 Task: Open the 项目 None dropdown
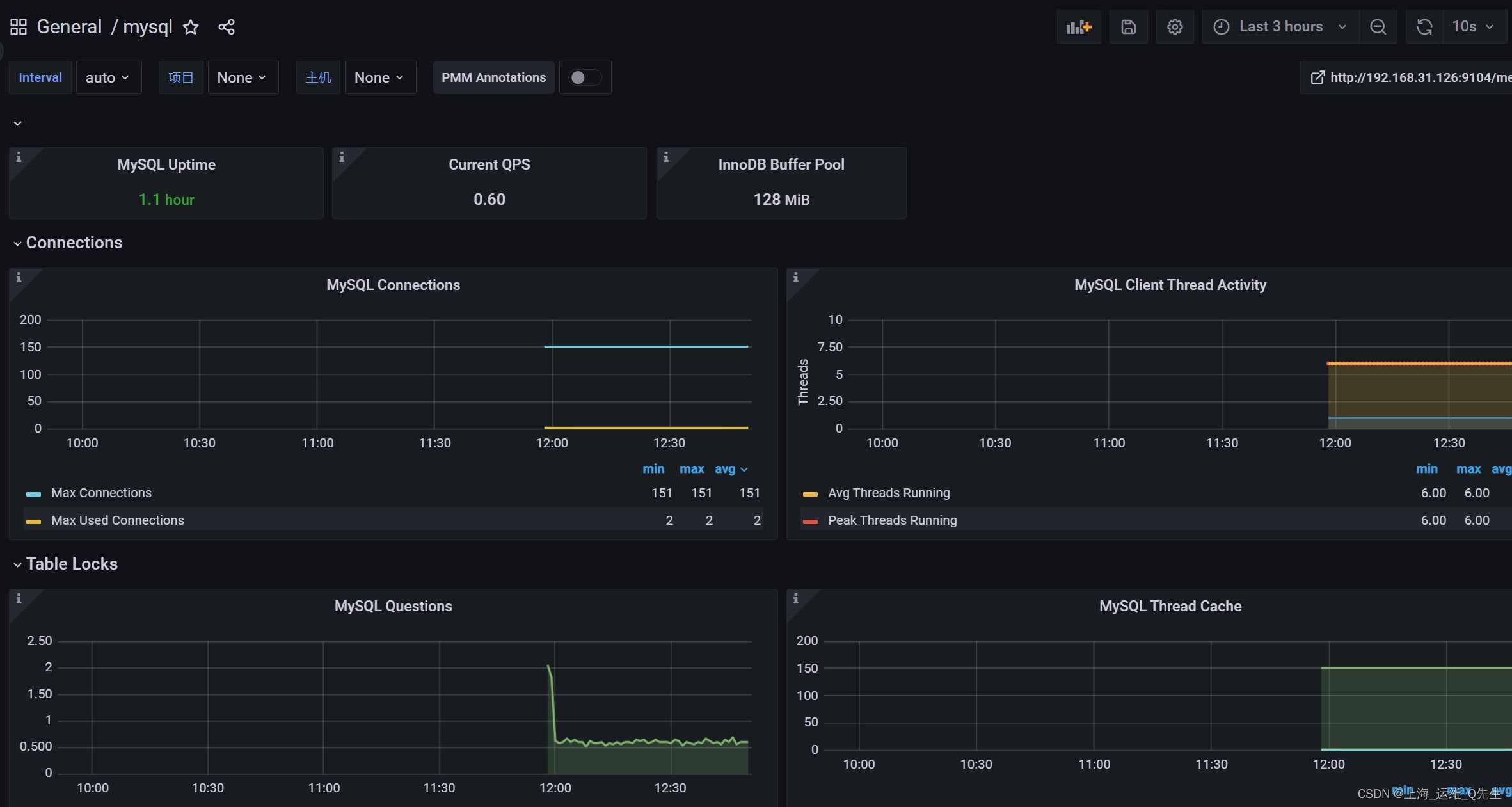243,77
